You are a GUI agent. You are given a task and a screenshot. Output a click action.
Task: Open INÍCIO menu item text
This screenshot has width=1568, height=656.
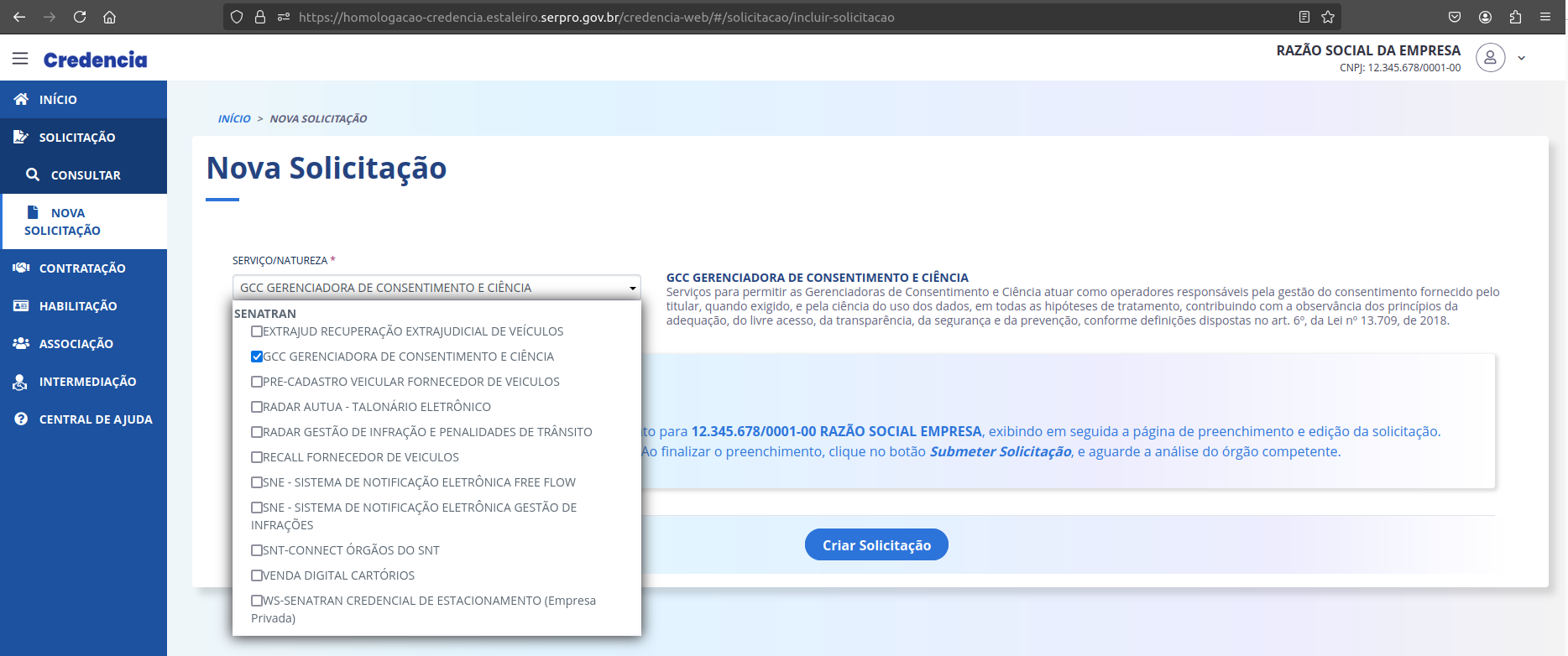(x=58, y=100)
